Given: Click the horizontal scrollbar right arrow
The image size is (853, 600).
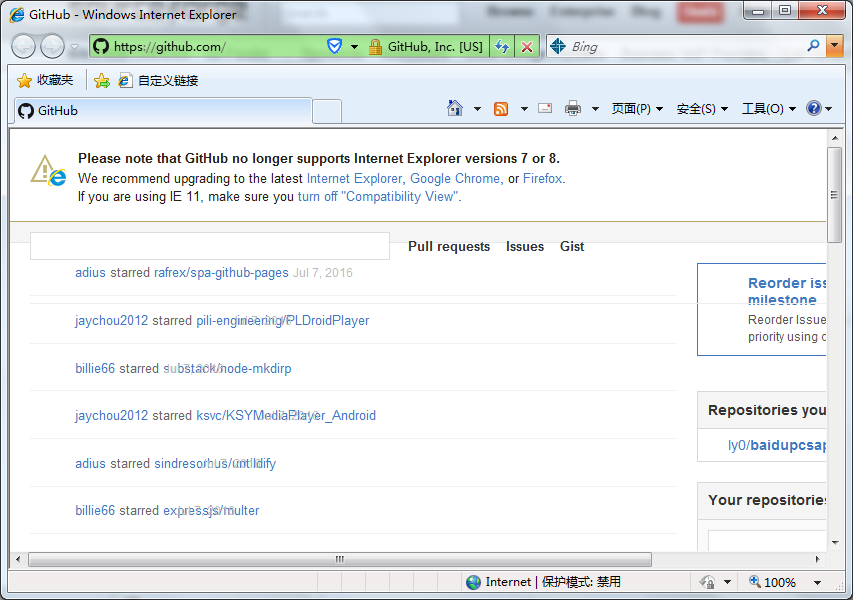Looking at the screenshot, I should [817, 559].
